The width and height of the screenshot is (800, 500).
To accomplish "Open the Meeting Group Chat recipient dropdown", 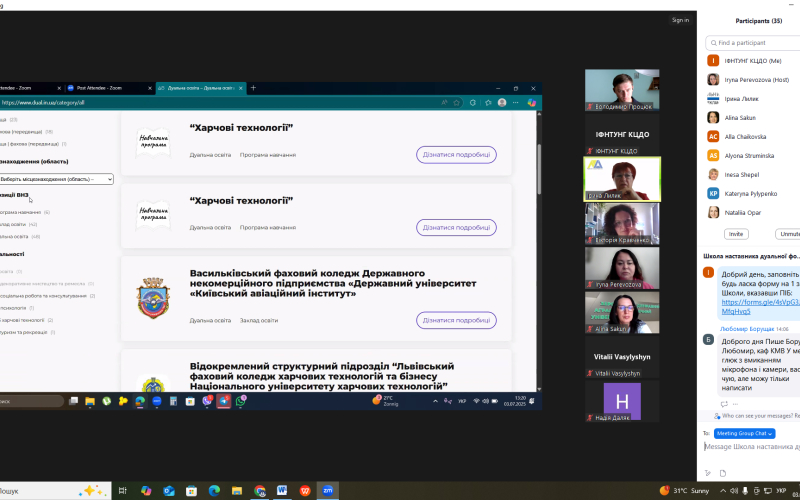I will click(744, 433).
